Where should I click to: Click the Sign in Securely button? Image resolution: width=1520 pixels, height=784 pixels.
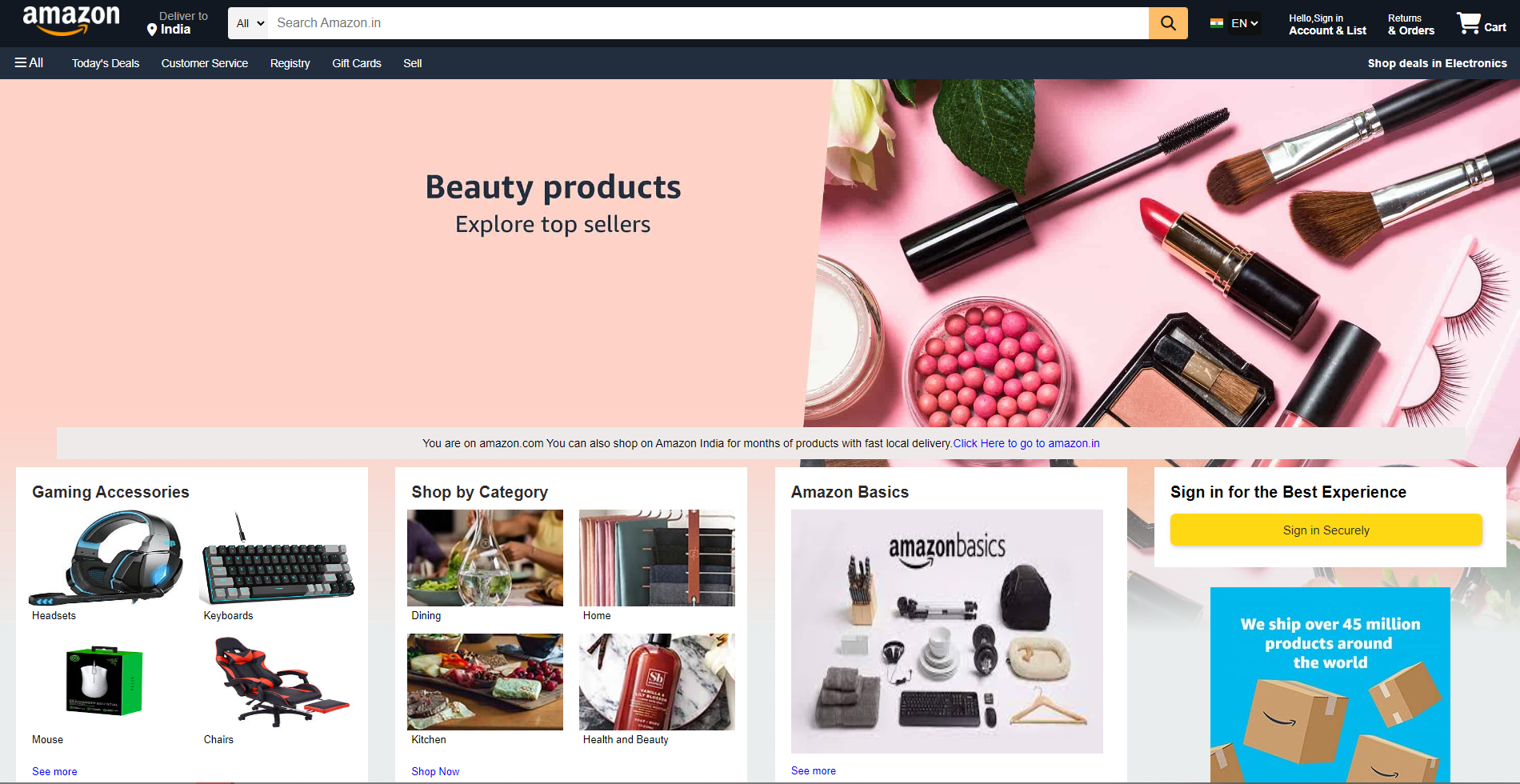pyautogui.click(x=1326, y=530)
